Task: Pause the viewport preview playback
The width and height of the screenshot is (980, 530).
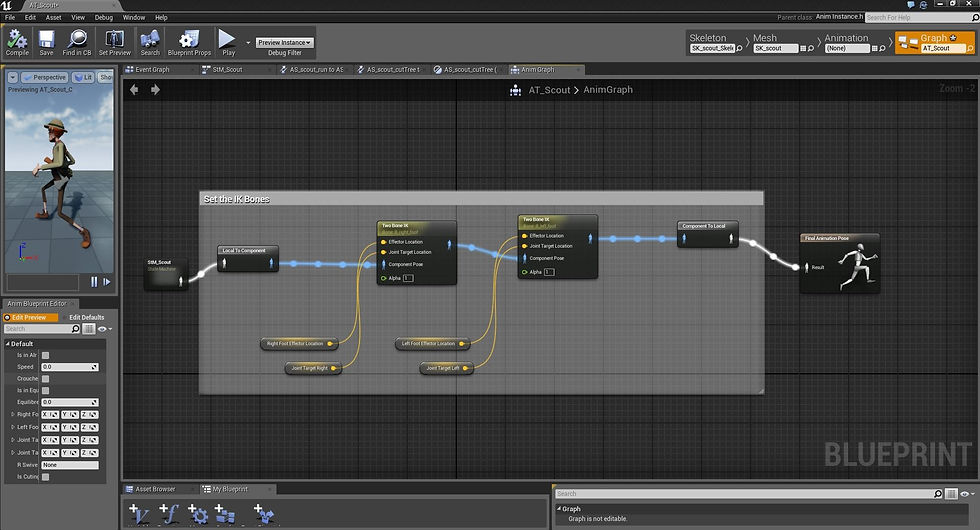Action: 94,282
